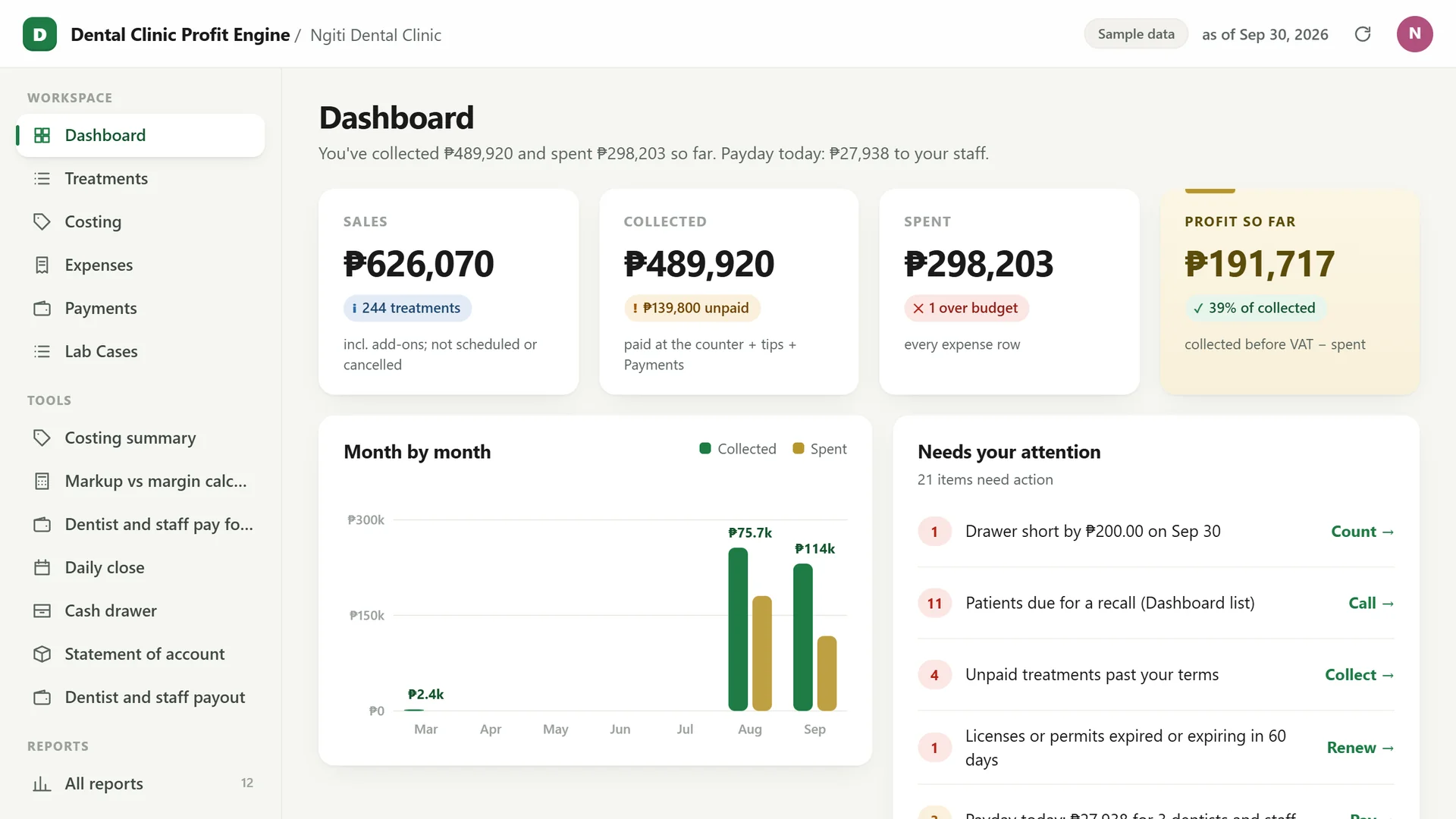
Task: Click the green D app logo
Action: tap(39, 34)
